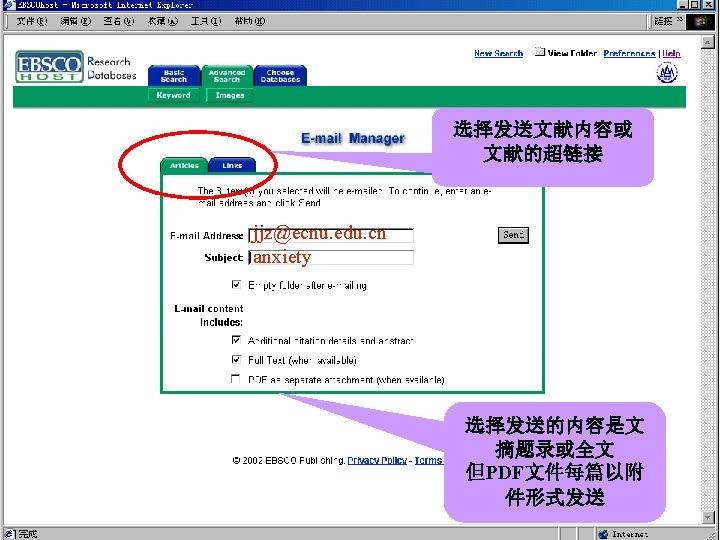Click the Internet zone globe icon in the status bar
This screenshot has width=720, height=540.
[603, 534]
